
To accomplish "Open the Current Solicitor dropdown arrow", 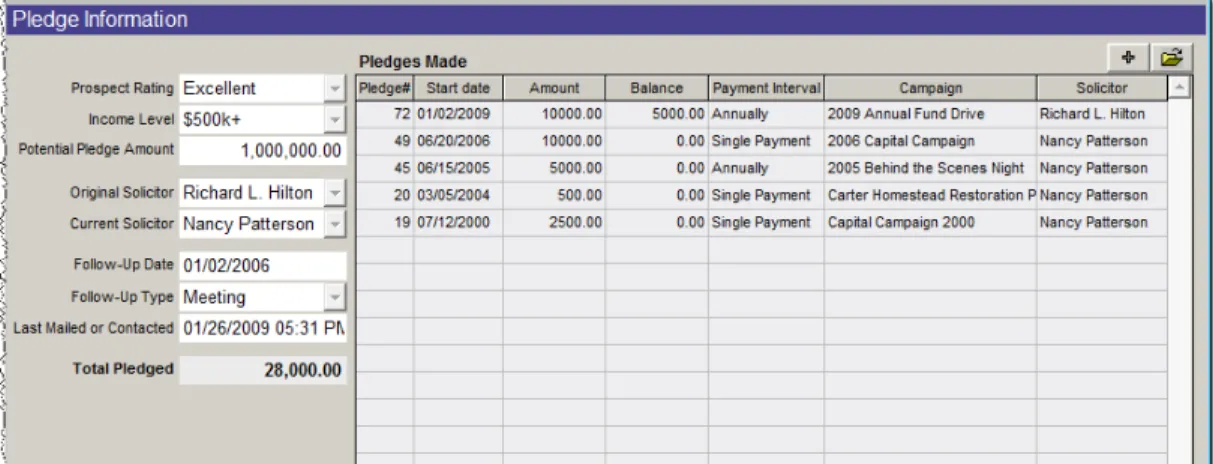I will pyautogui.click(x=335, y=225).
